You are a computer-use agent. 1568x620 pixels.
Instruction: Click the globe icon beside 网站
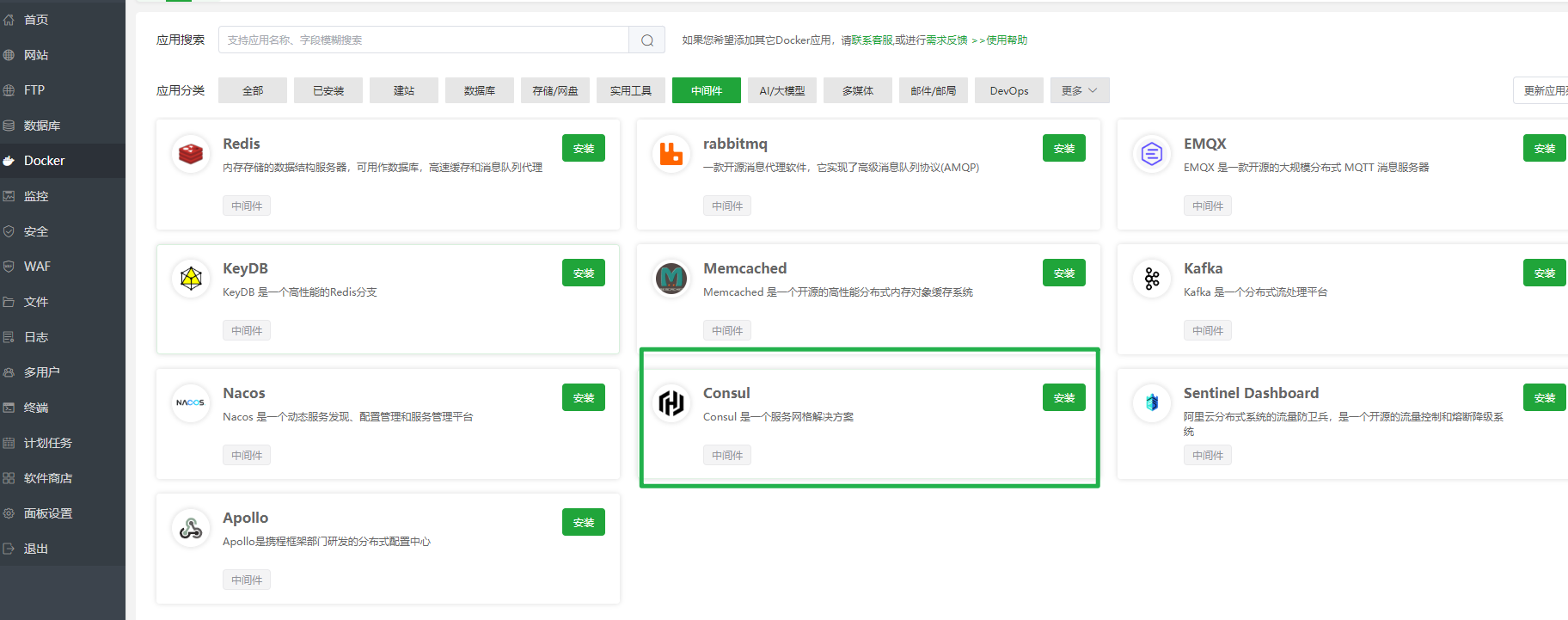[x=9, y=55]
